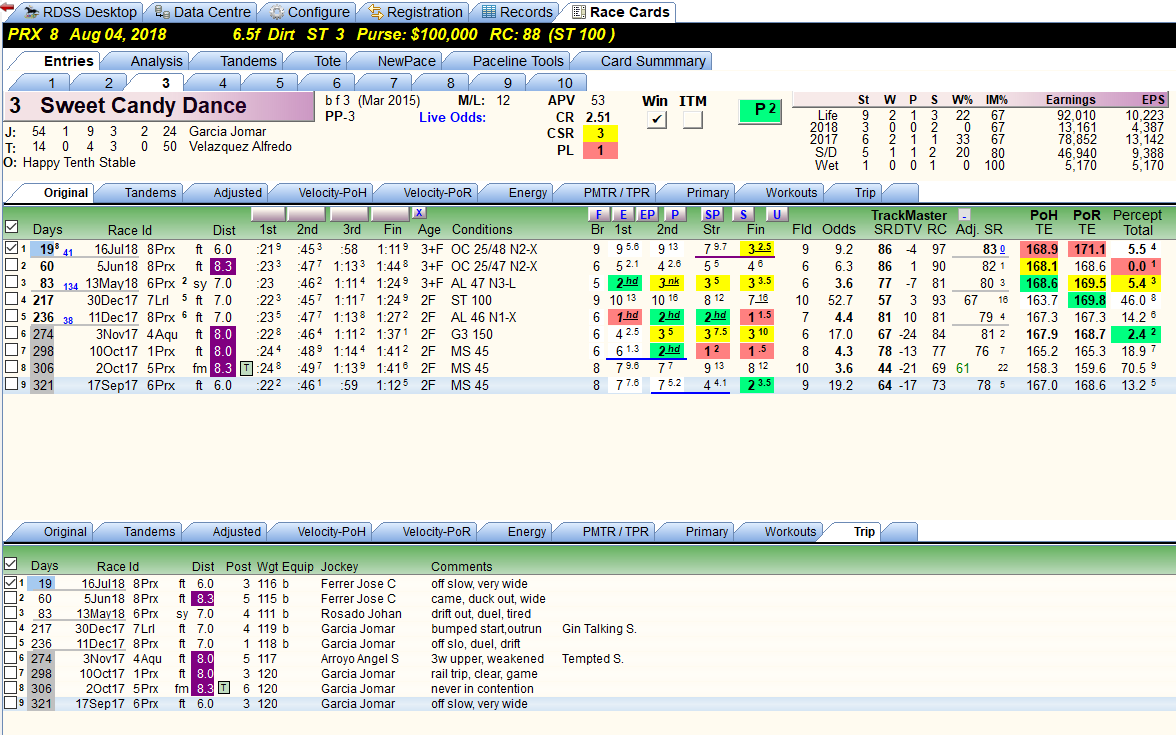The image size is (1176, 735).
Task: Open the RDSS Desktop tab
Action: [x=81, y=12]
